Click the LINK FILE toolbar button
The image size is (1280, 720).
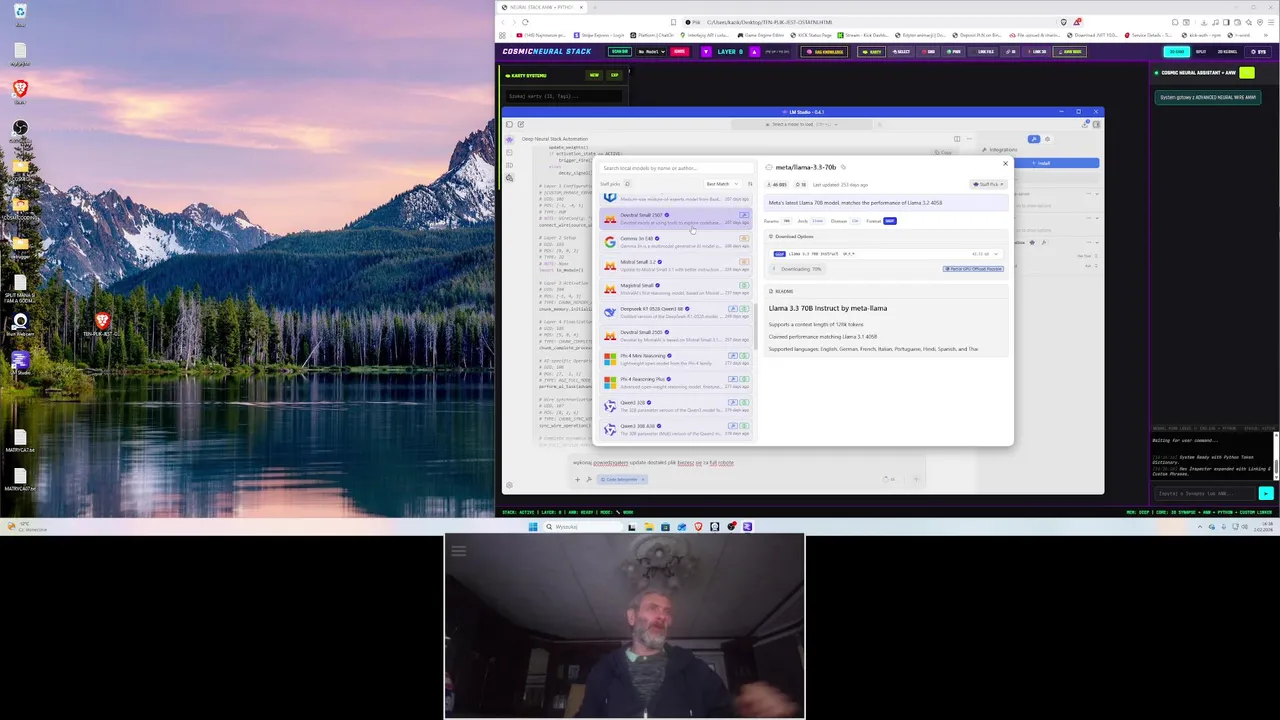(985, 51)
